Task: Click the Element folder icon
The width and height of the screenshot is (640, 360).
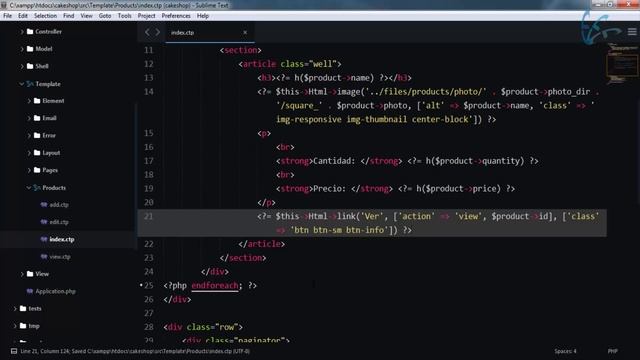Action: (37, 100)
